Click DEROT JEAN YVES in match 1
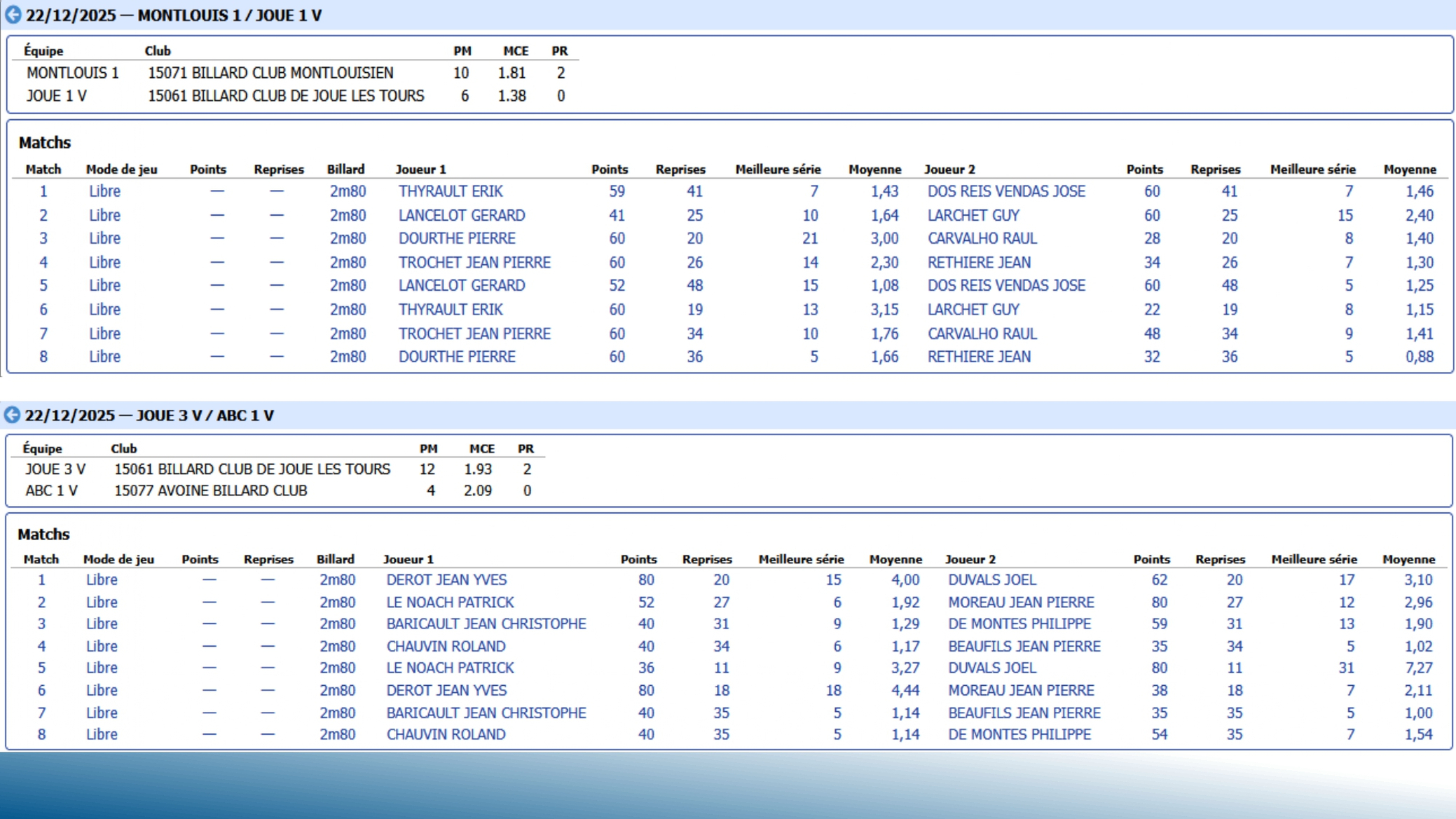Image resolution: width=1456 pixels, height=819 pixels. click(x=446, y=579)
